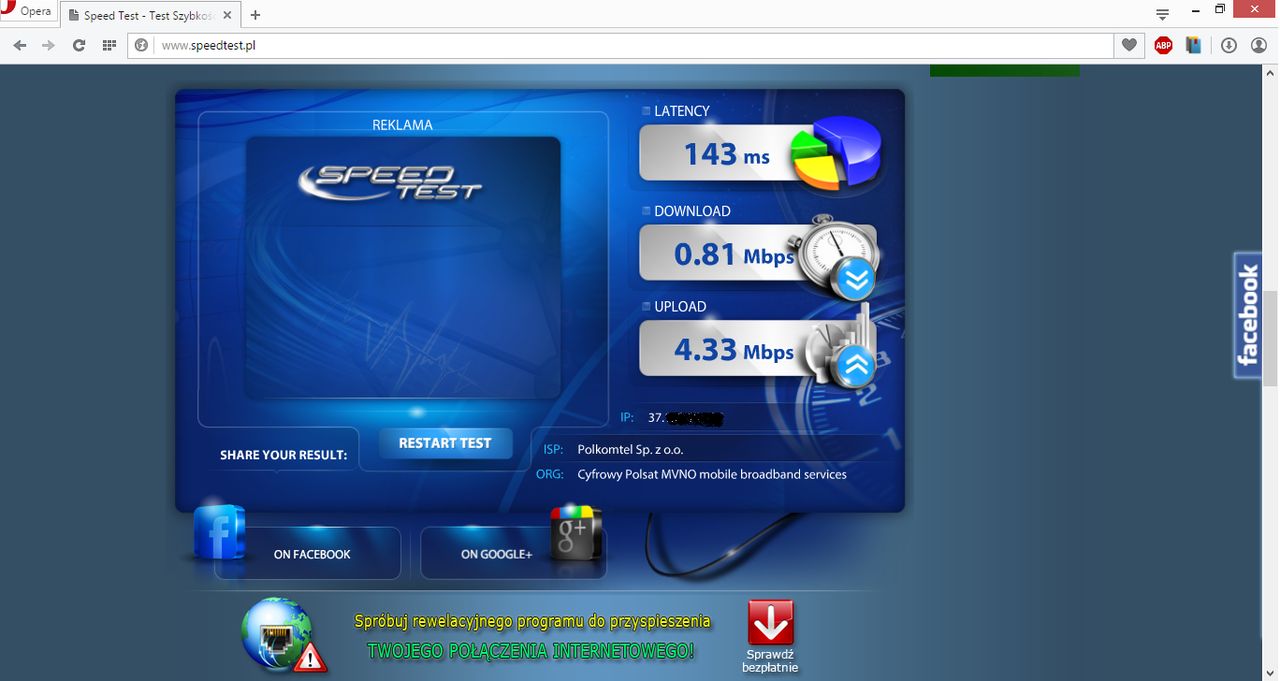Go forward to next page
The height and width of the screenshot is (681, 1280).
point(48,45)
